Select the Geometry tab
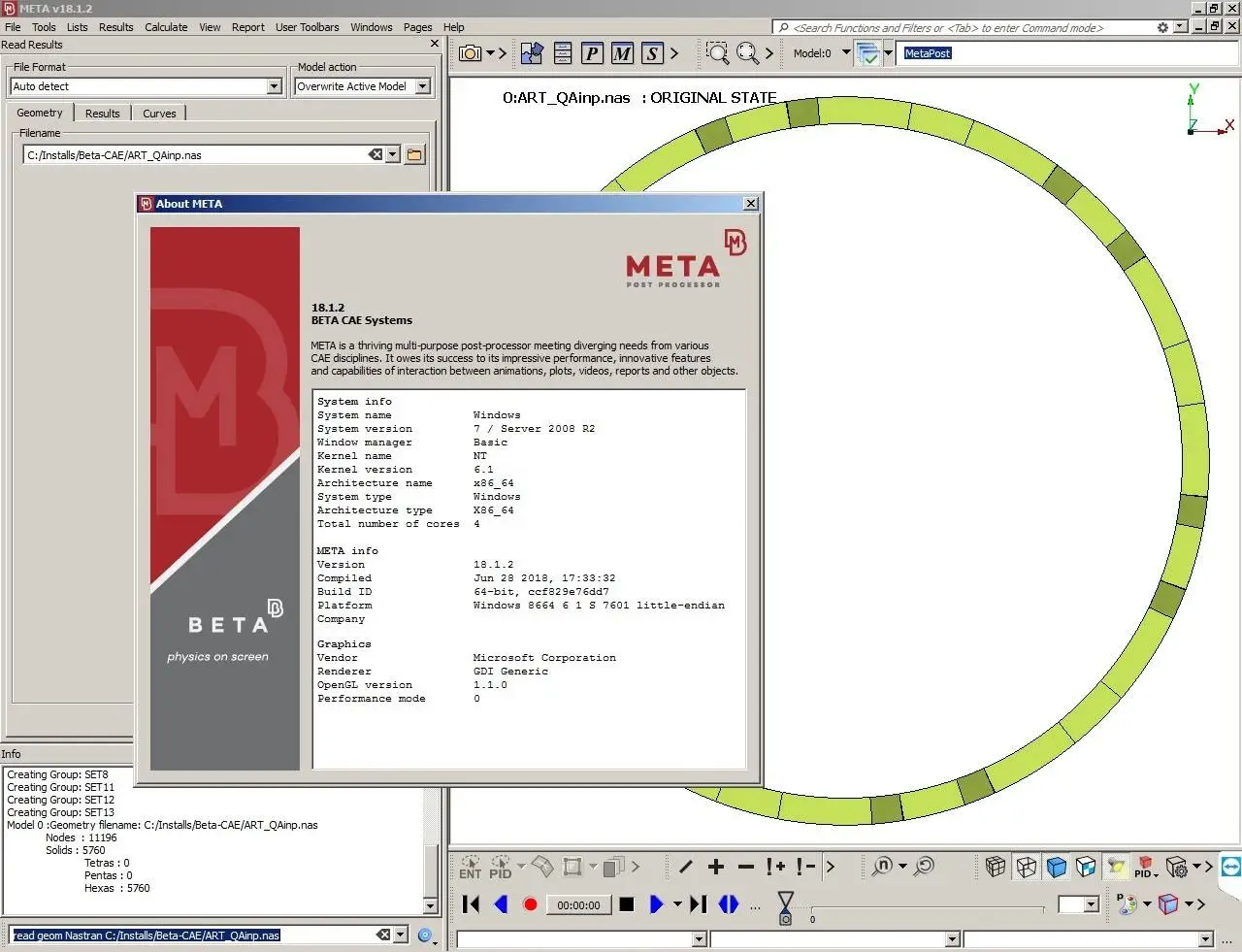Image resolution: width=1242 pixels, height=952 pixels. 40,113
